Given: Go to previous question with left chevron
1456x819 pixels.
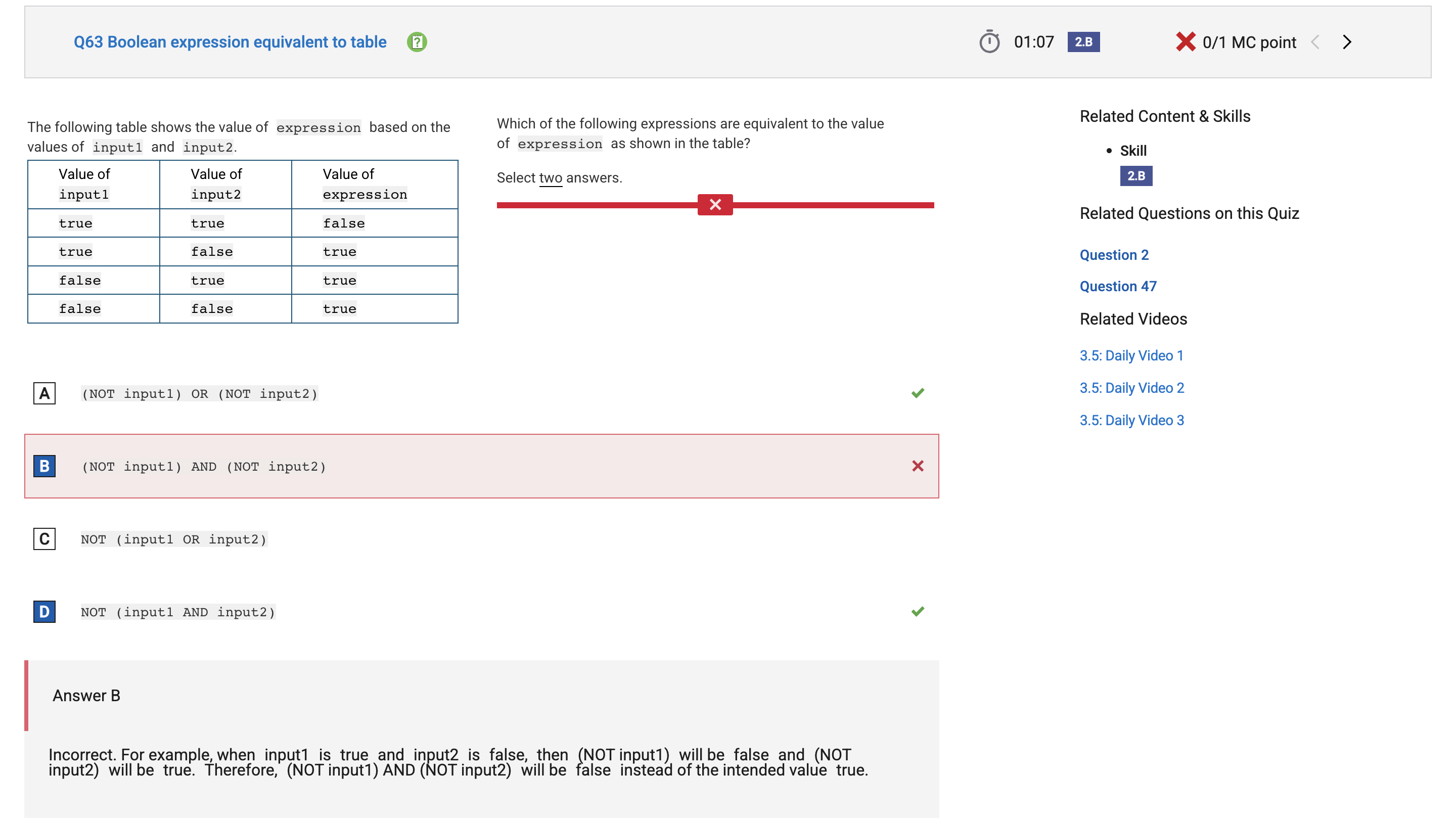Looking at the screenshot, I should pos(1315,42).
